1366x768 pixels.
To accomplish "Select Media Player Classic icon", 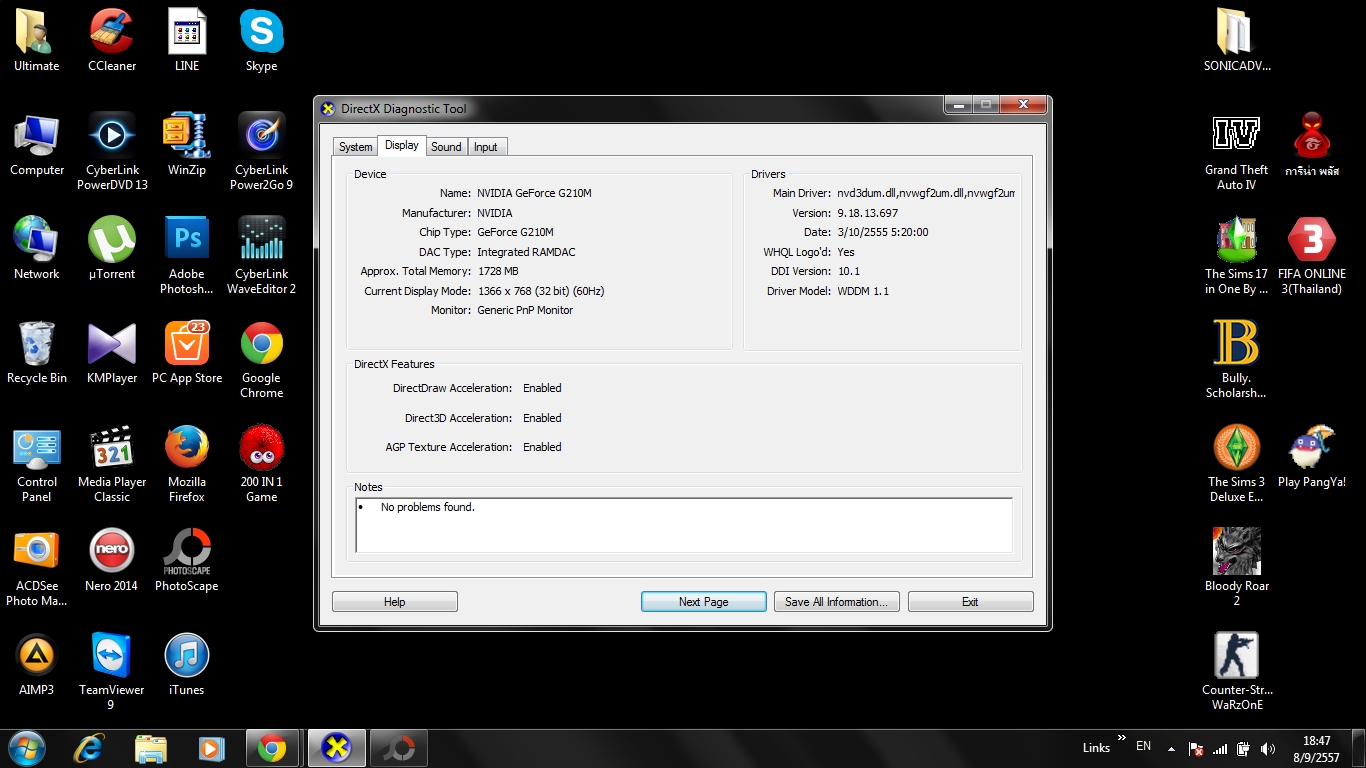I will 112,464.
